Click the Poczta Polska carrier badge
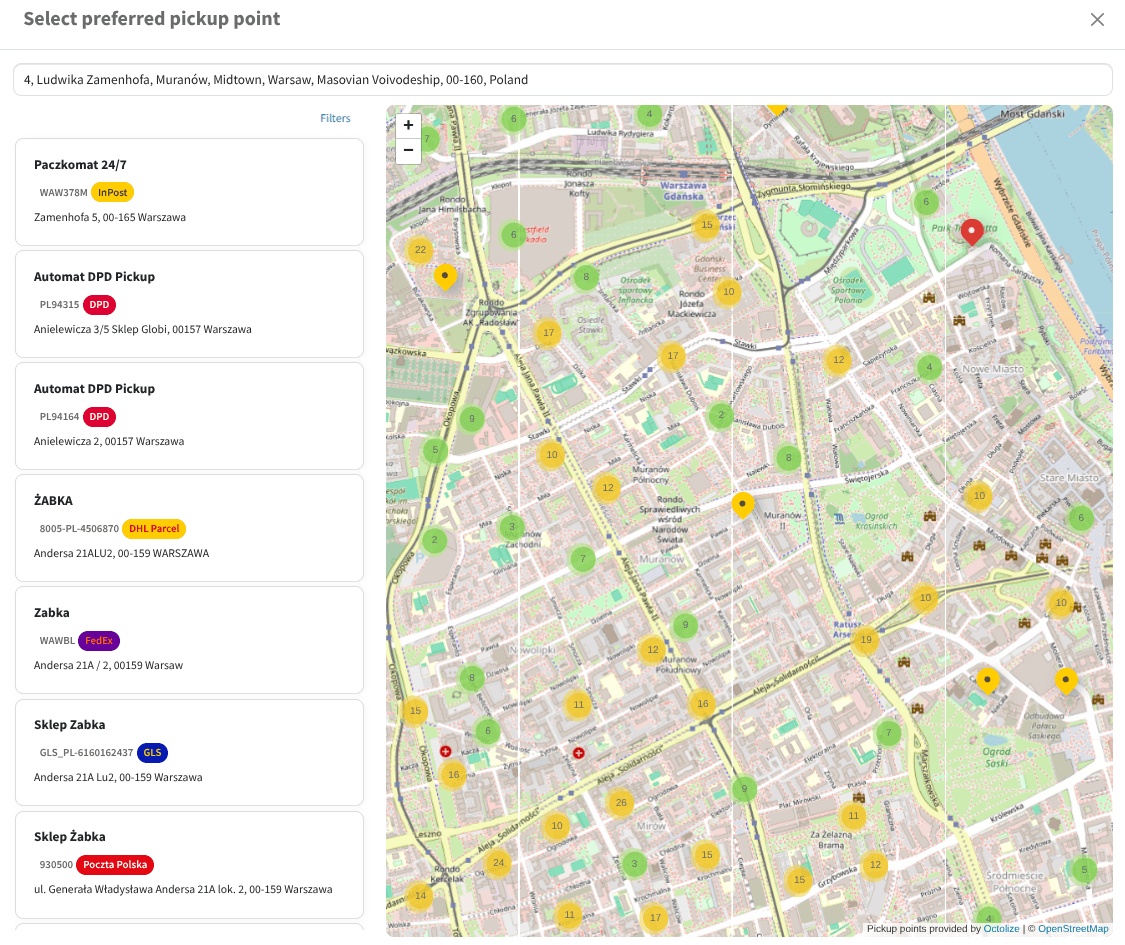 (x=115, y=865)
